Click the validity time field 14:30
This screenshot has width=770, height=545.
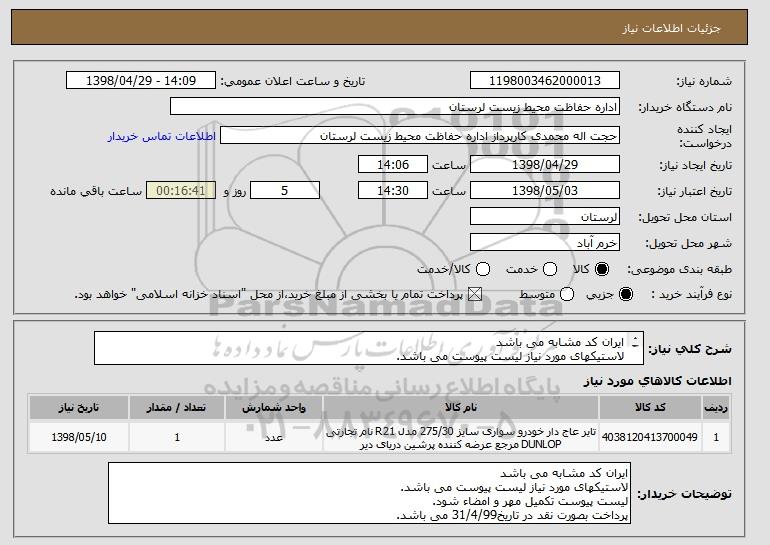pos(393,191)
